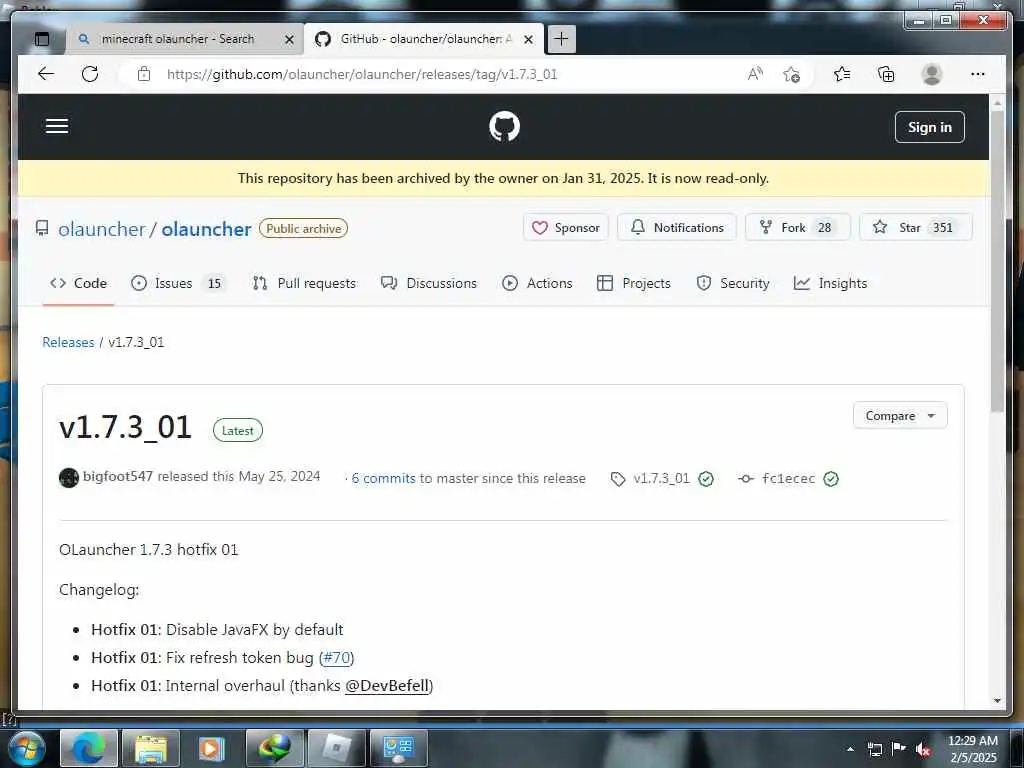Open Internet Download Manager taskbar icon
The height and width of the screenshot is (768, 1024).
pos(274,748)
